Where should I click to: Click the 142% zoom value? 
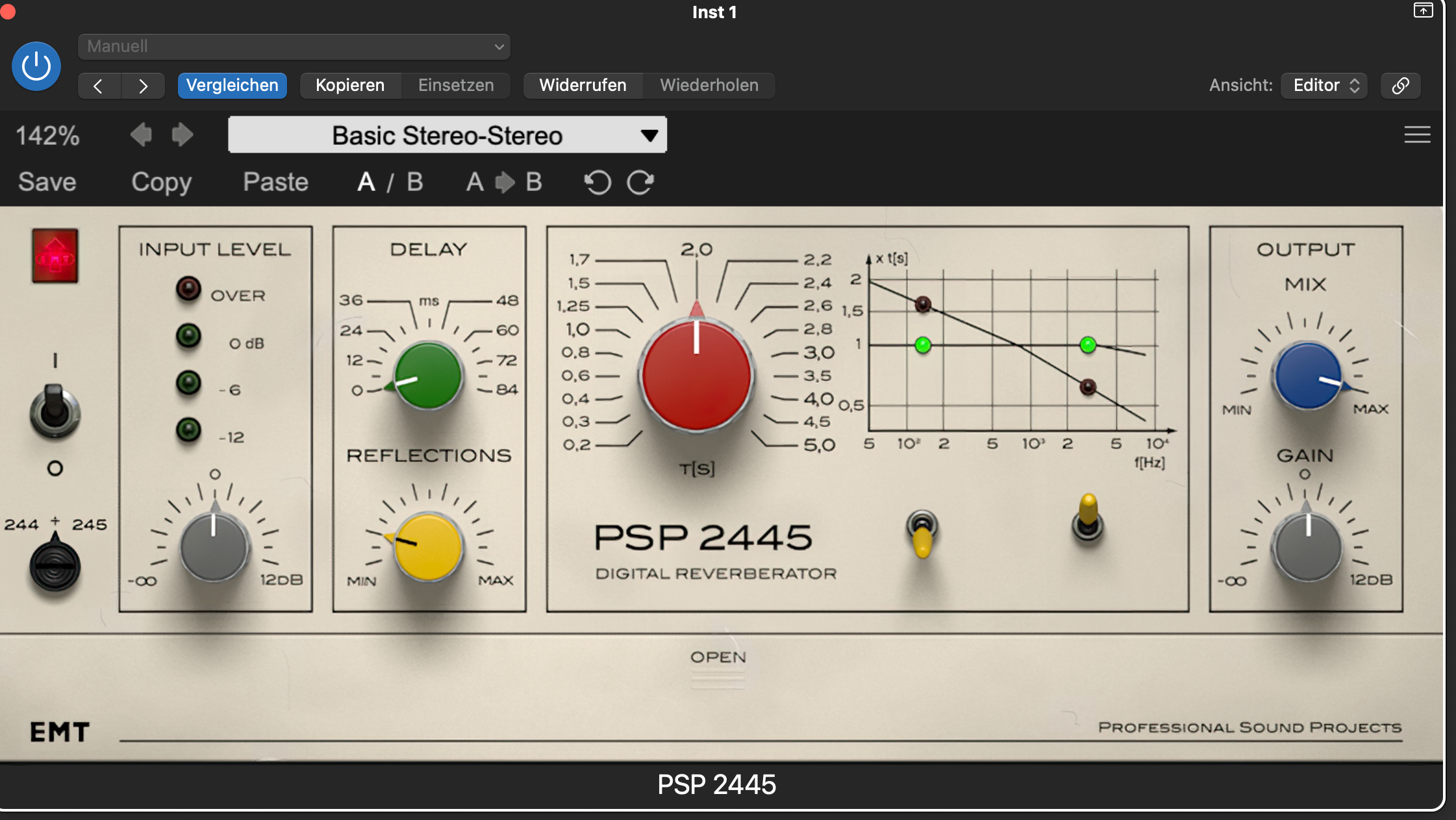(47, 136)
